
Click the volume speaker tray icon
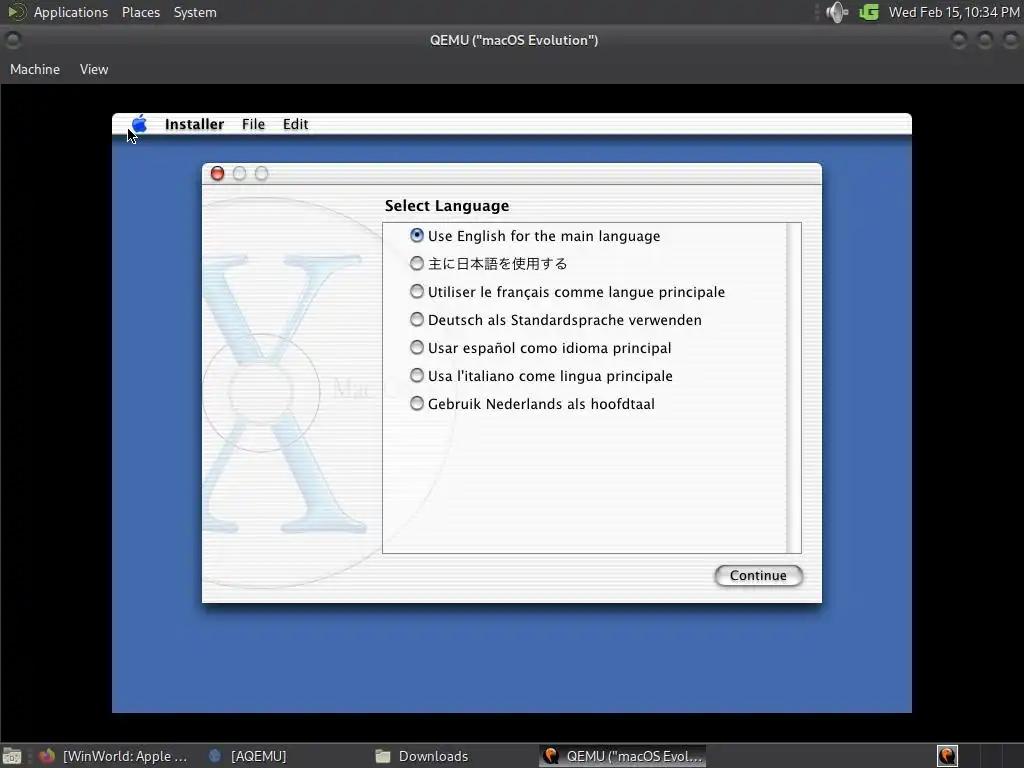[x=837, y=12]
